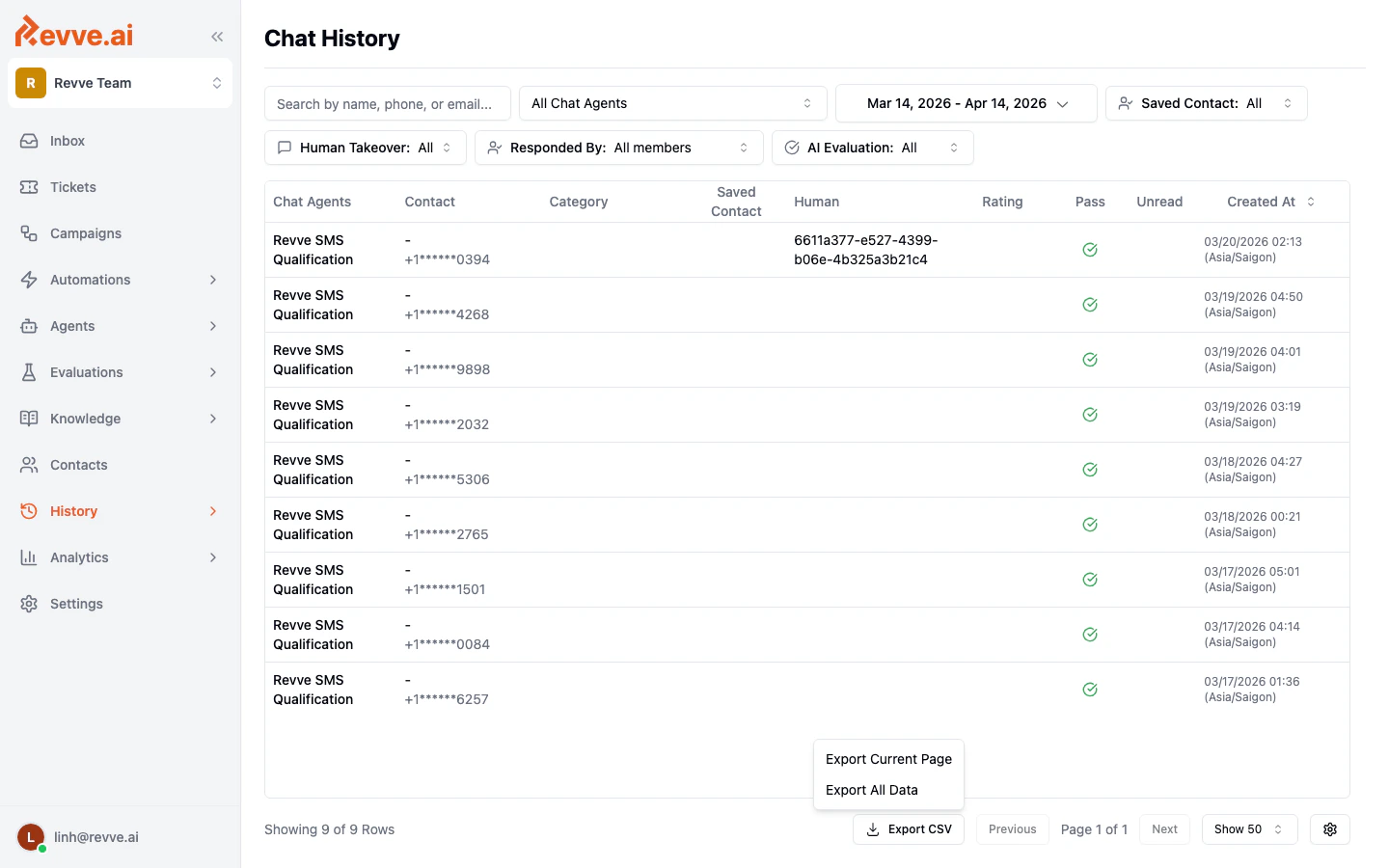Click the Settings gear icon in sidebar
Image resolution: width=1389 pixels, height=868 pixels.
tap(29, 604)
